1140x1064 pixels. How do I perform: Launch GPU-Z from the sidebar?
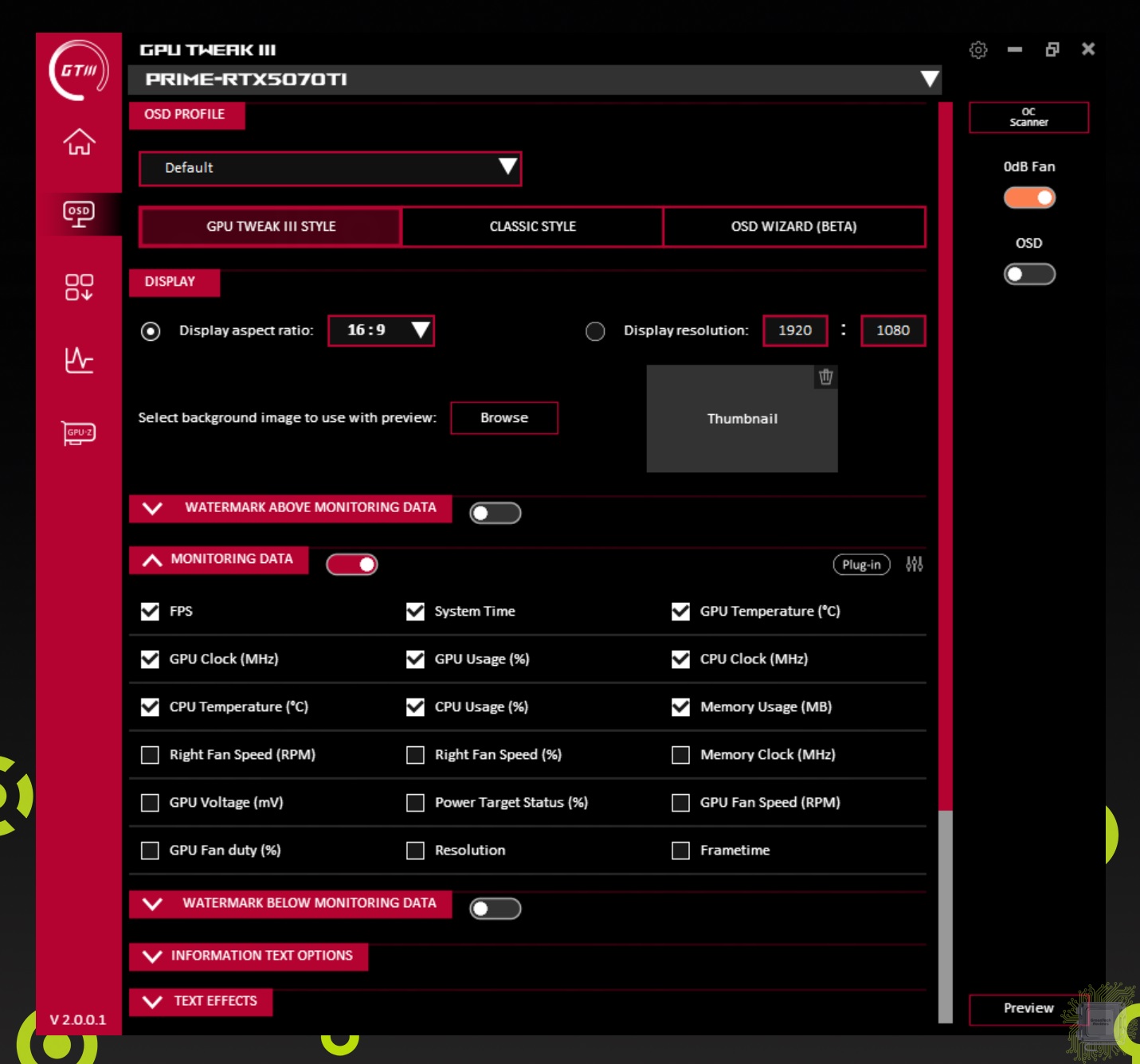(79, 432)
